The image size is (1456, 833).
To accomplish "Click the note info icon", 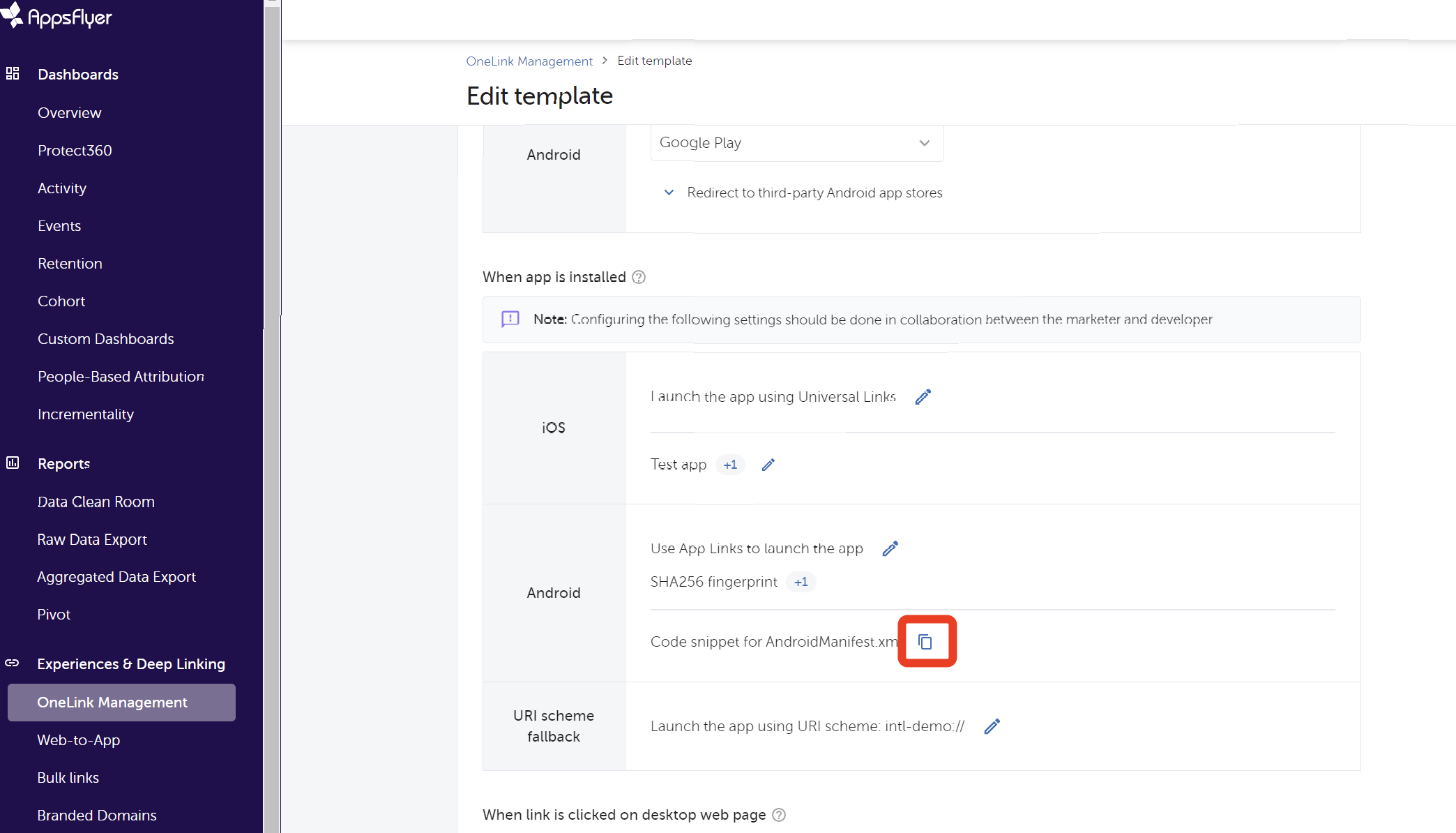I will pyautogui.click(x=510, y=319).
